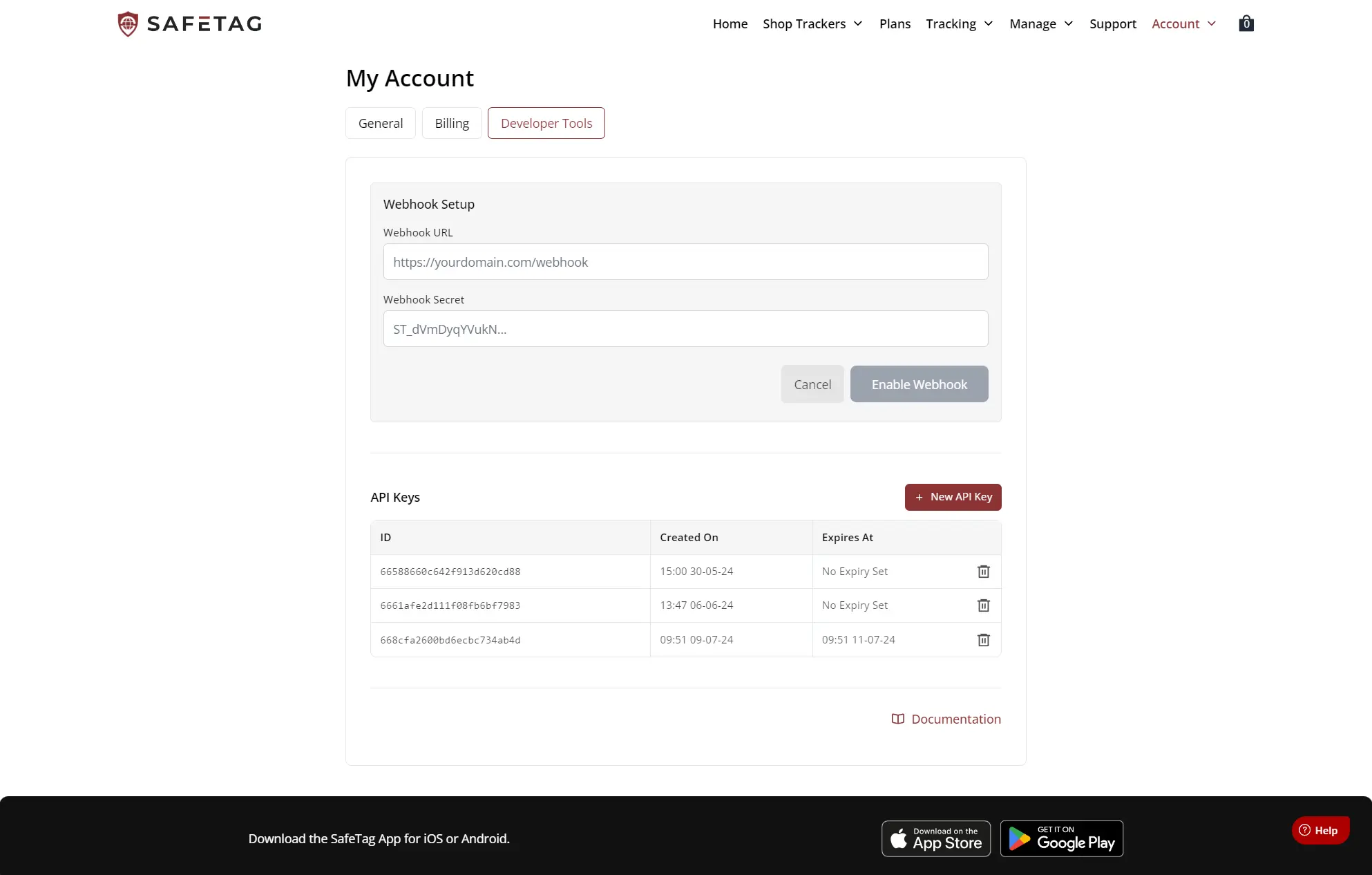This screenshot has height=875, width=1372.
Task: Open Documentation via book icon
Action: (897, 719)
